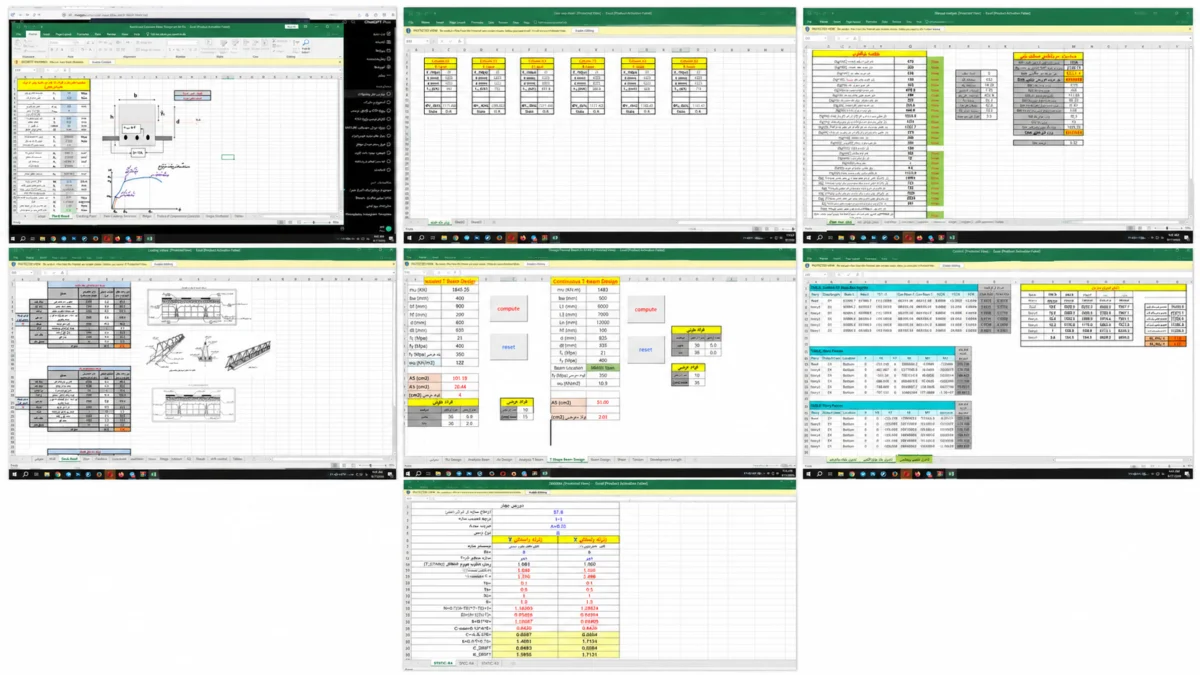
Task: Open the Insert tab in the beam-diagram workbook
Action: 48,34
